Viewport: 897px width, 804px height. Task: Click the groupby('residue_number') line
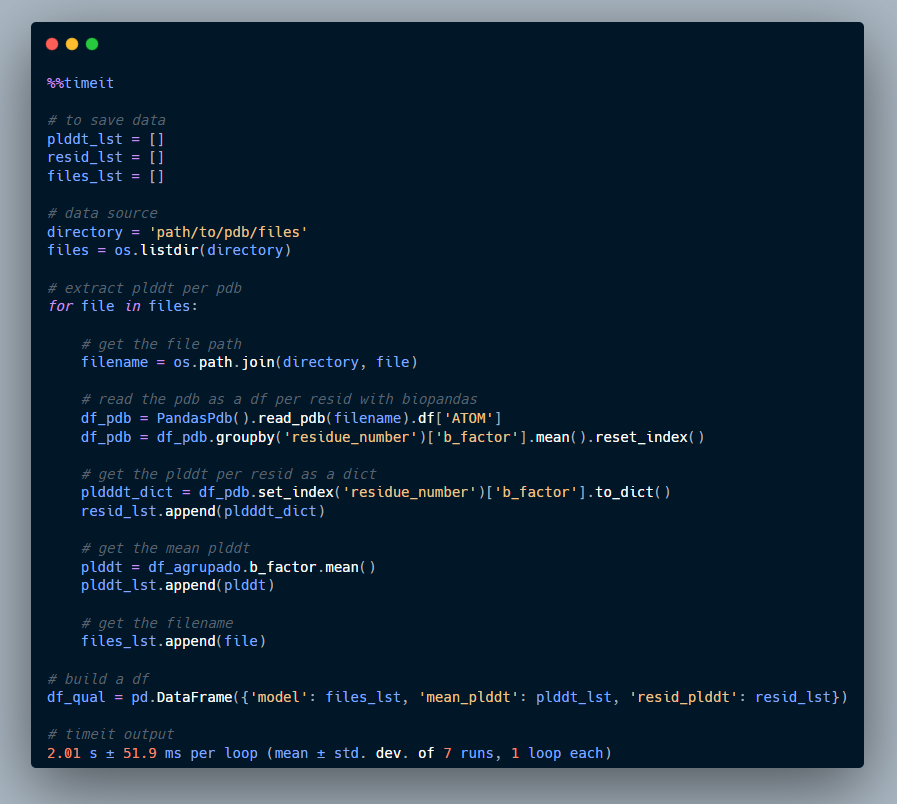tap(392, 437)
